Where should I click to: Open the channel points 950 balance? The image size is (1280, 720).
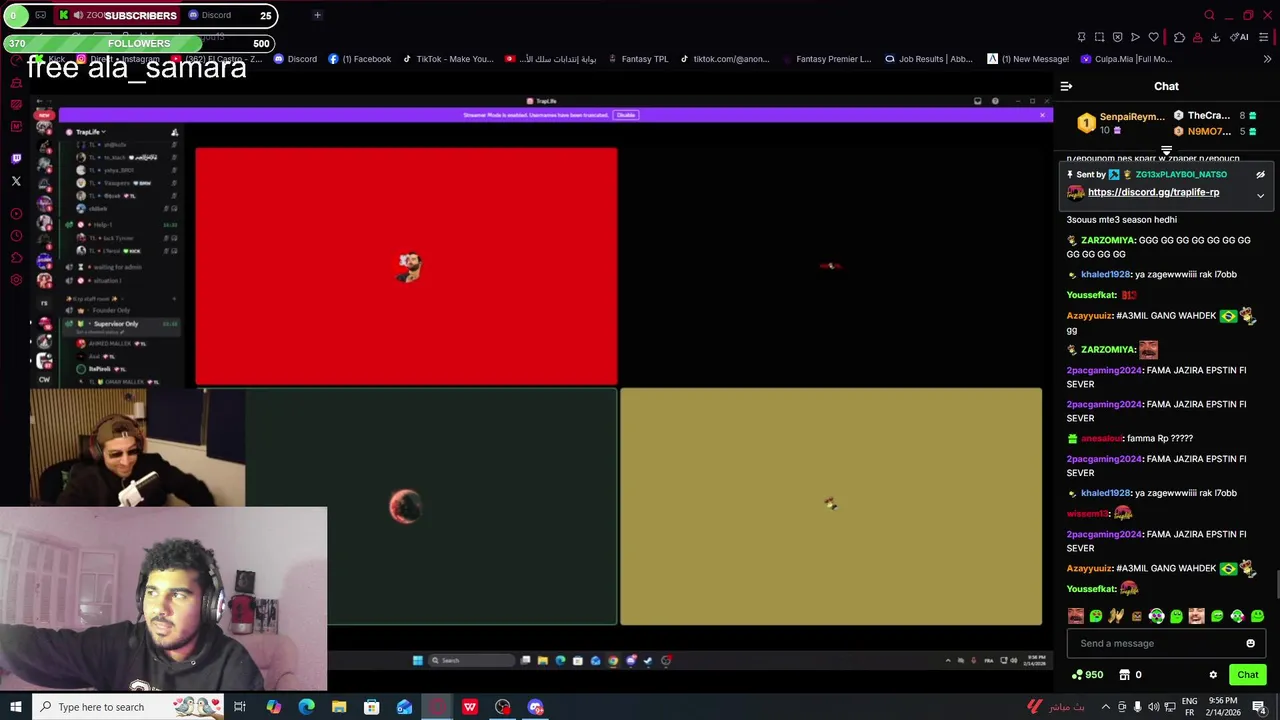point(1087,675)
